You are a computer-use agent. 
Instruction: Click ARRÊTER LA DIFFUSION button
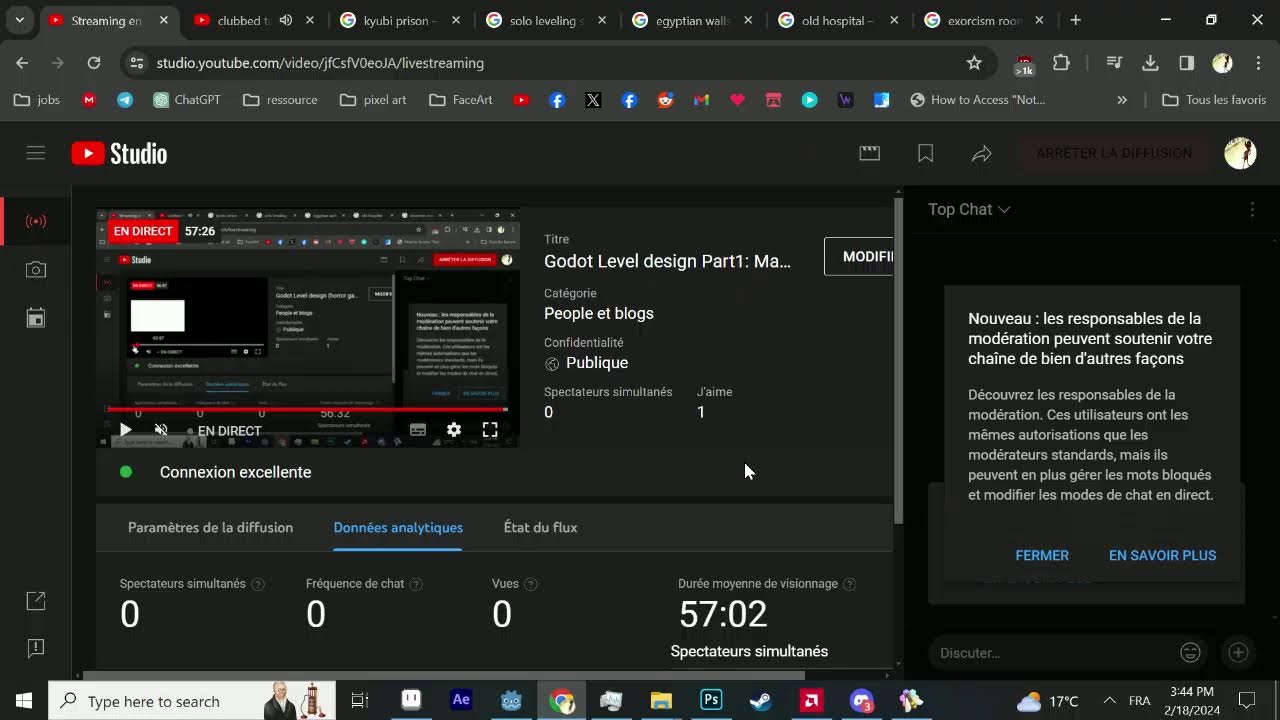(x=1114, y=153)
